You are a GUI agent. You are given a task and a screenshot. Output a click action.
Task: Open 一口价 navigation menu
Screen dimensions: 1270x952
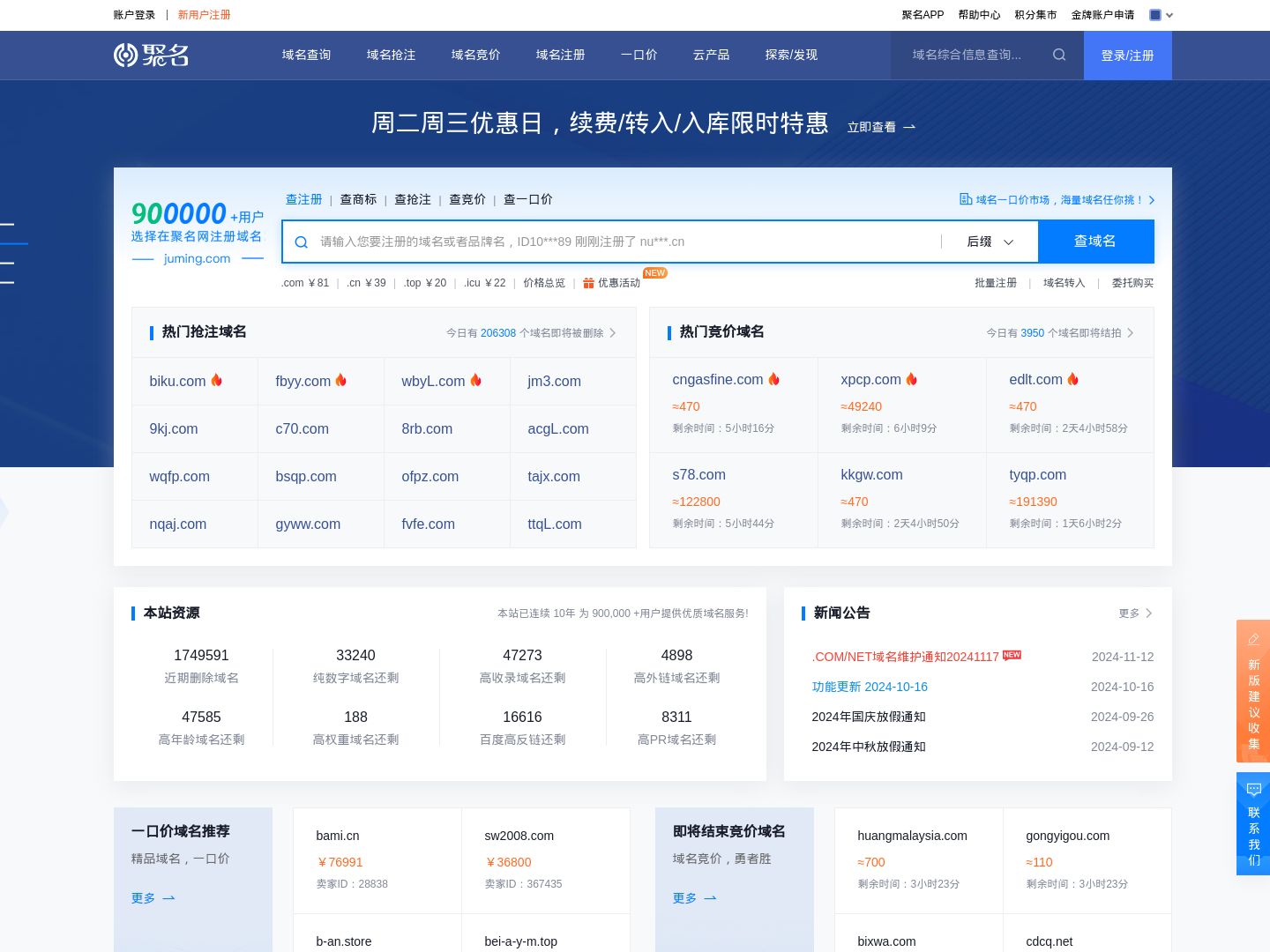[x=639, y=55]
